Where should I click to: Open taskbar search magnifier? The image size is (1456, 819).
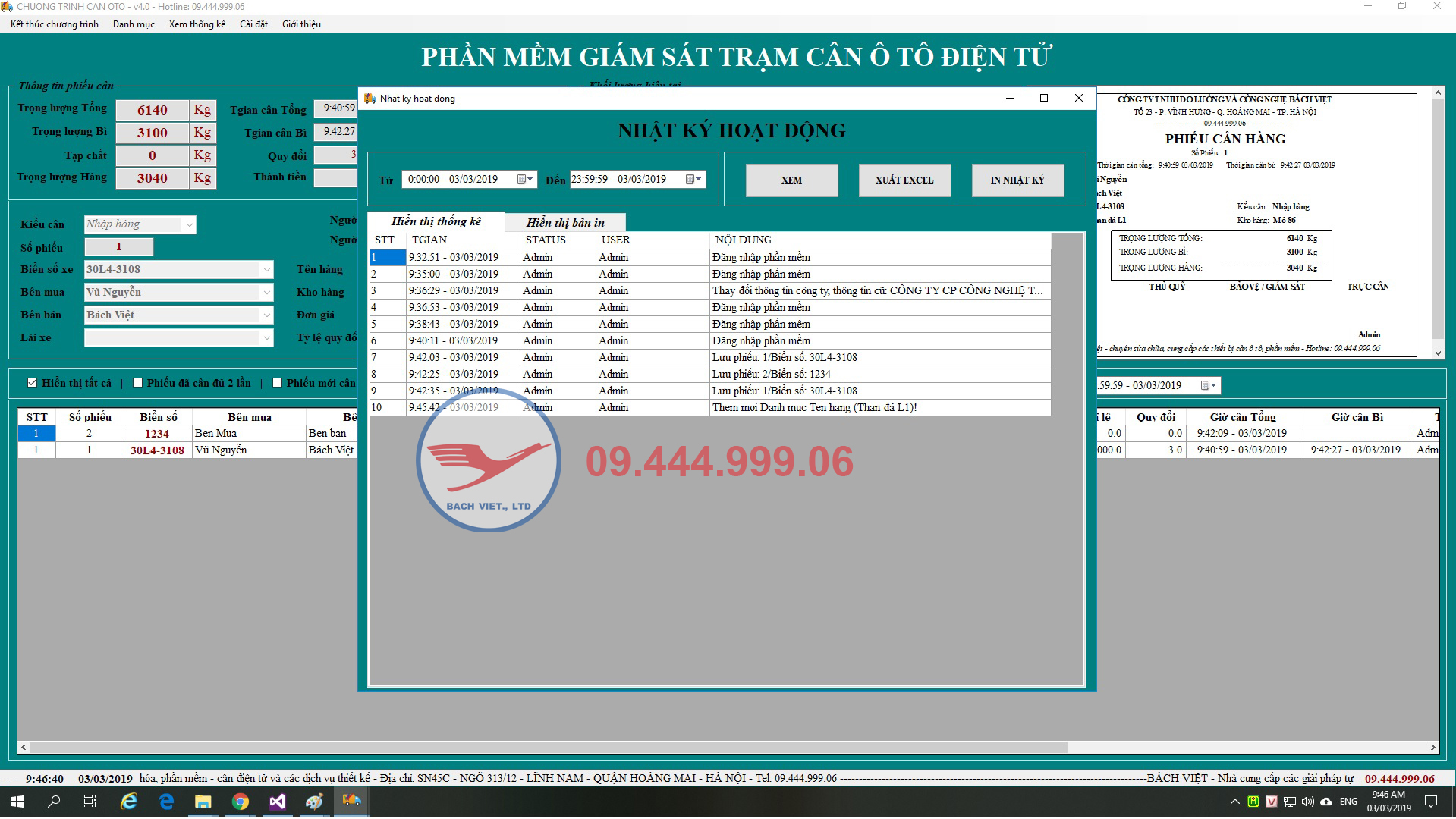(54, 802)
